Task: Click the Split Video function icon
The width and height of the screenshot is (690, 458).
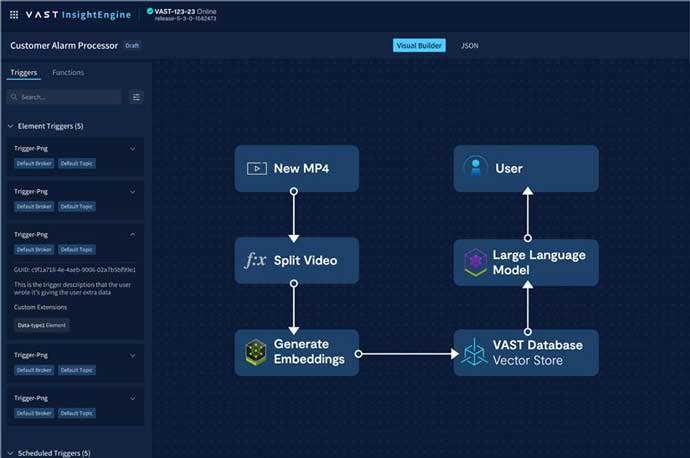Action: (x=256, y=261)
